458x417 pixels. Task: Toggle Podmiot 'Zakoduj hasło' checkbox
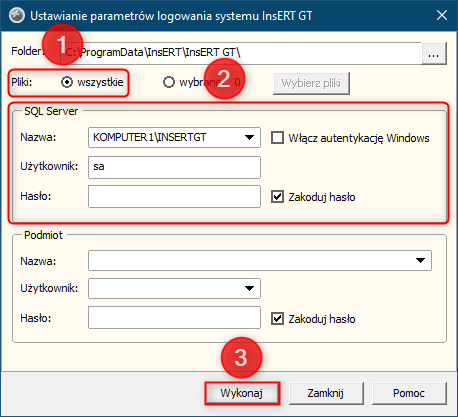click(277, 319)
